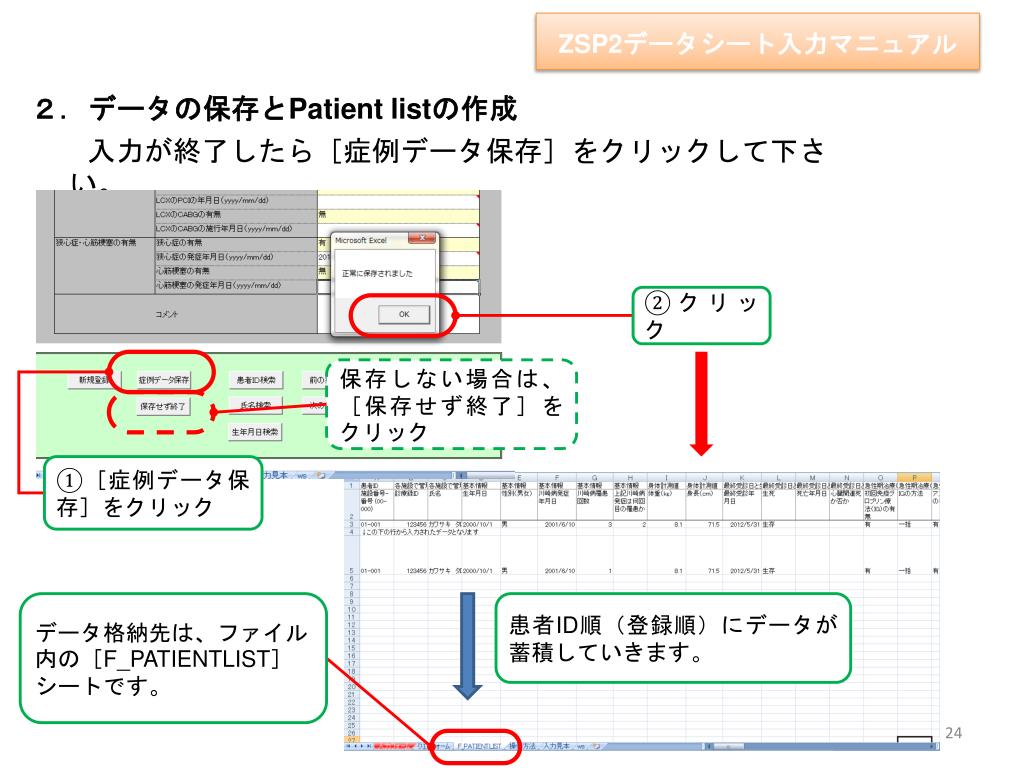Click the 生存 cell in row 3
Viewport: 1024px width, 768px height.
tap(777, 524)
